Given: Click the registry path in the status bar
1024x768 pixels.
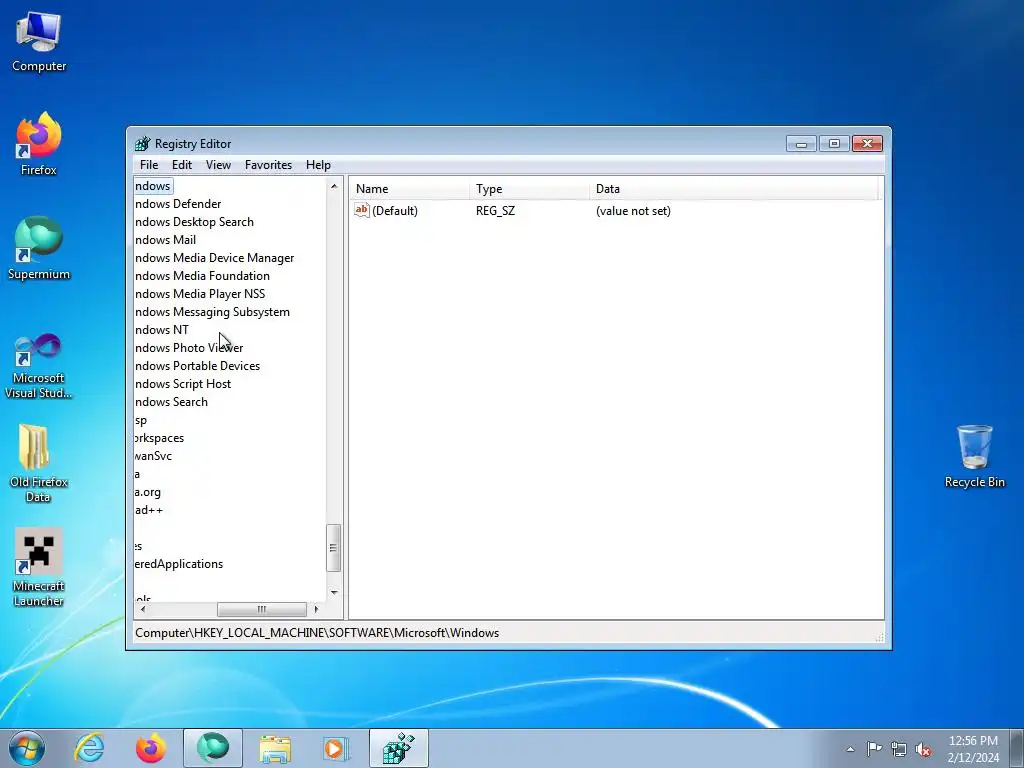Looking at the screenshot, I should [x=317, y=633].
